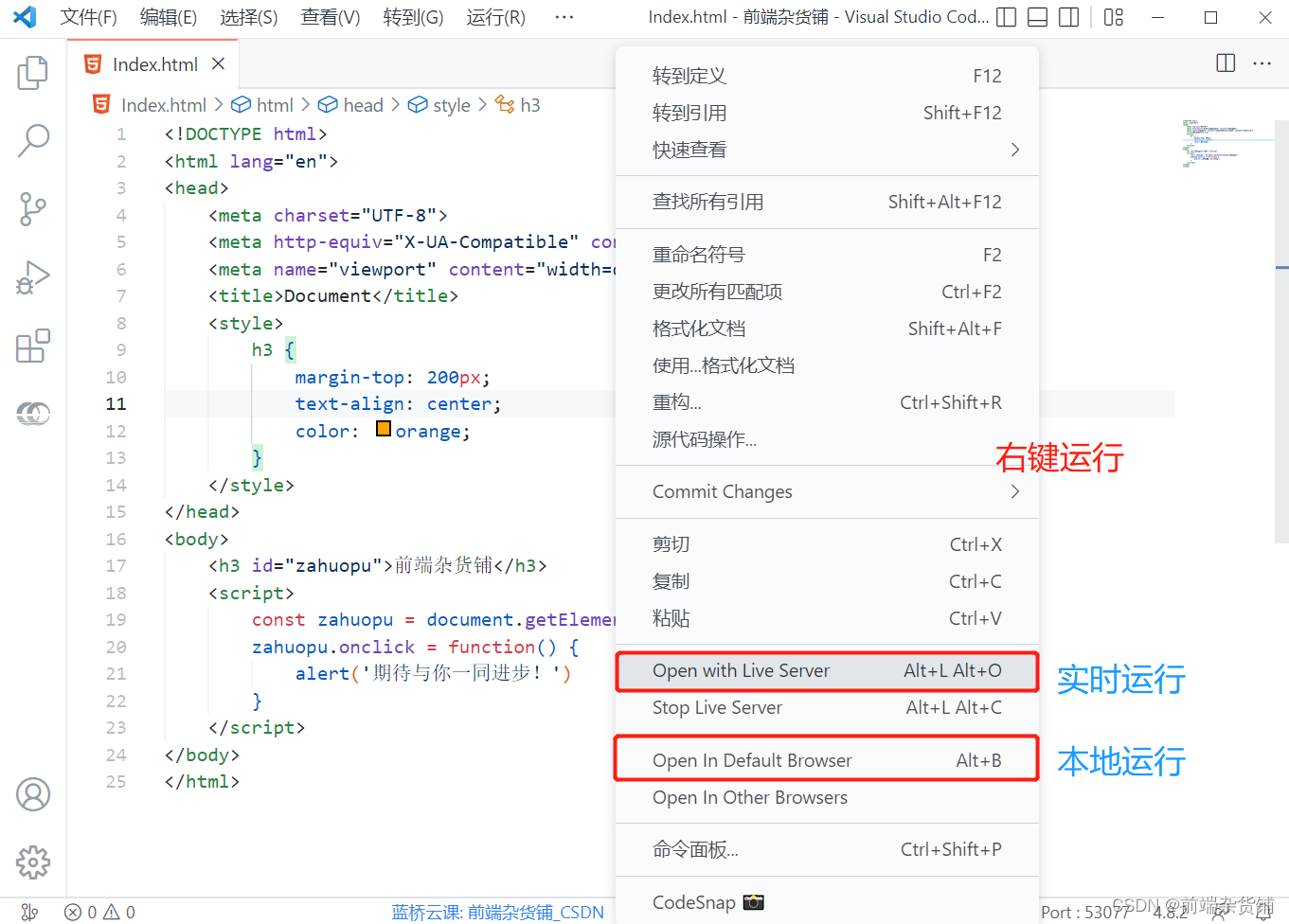Click the orange color swatch in code

point(384,429)
